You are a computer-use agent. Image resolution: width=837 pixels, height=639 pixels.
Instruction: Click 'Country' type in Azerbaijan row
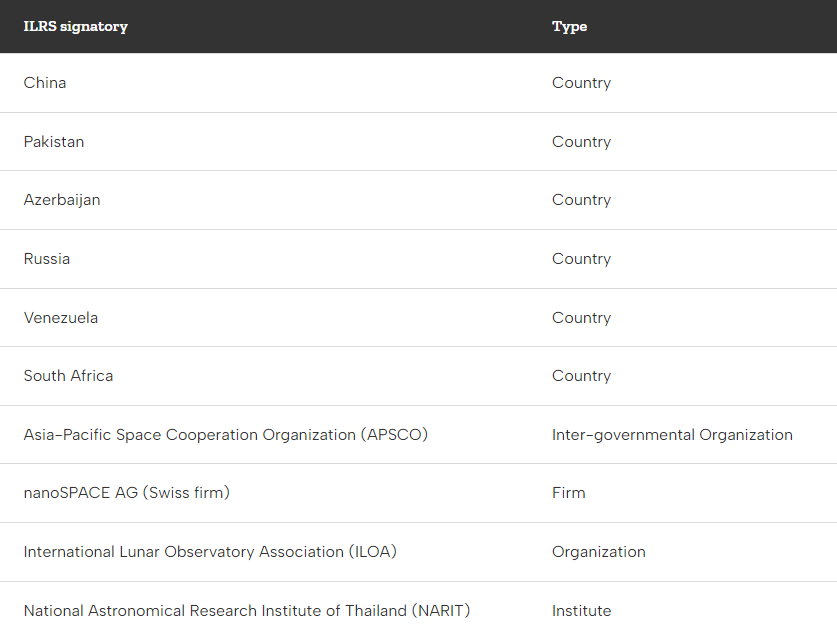(x=581, y=200)
